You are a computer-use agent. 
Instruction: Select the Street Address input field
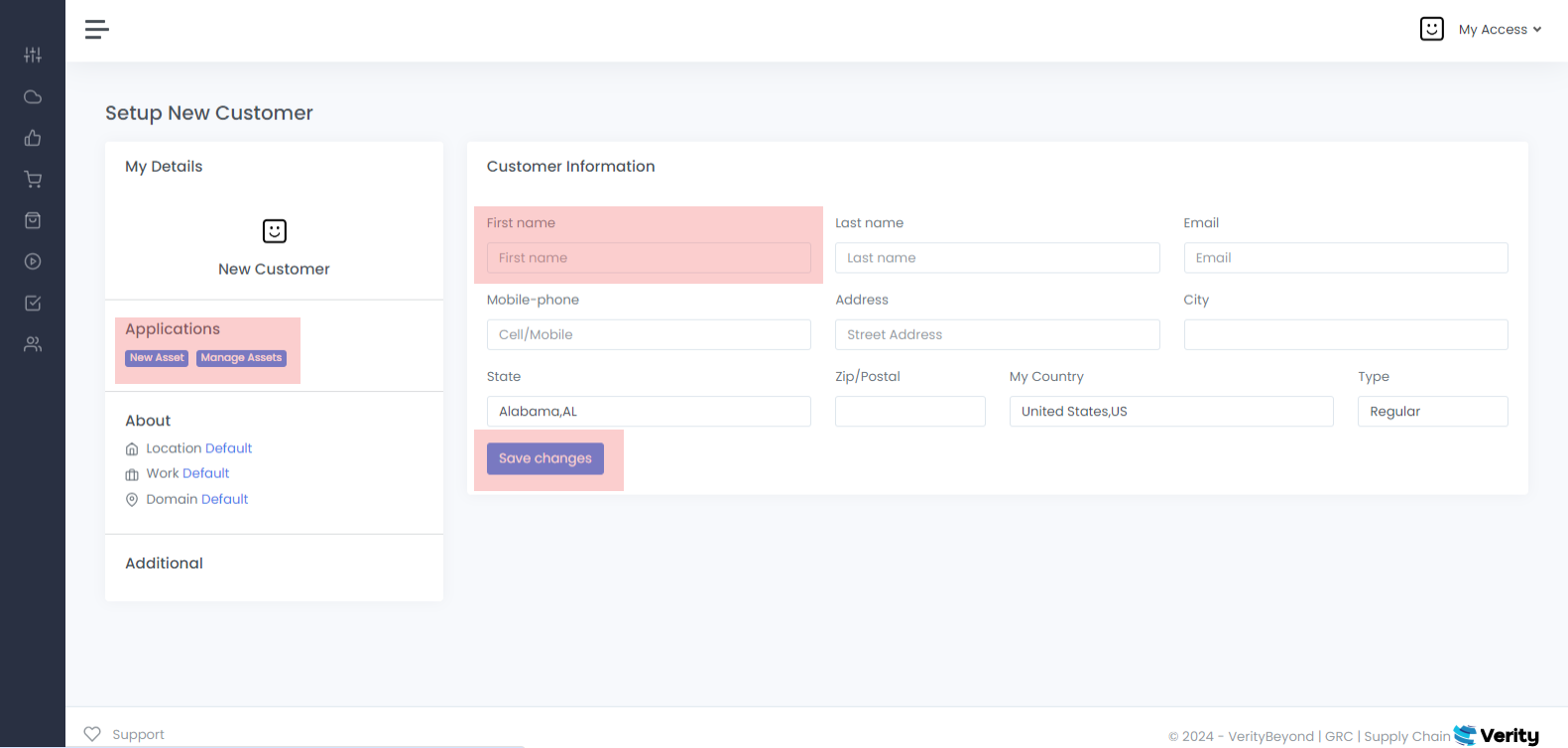tap(997, 335)
